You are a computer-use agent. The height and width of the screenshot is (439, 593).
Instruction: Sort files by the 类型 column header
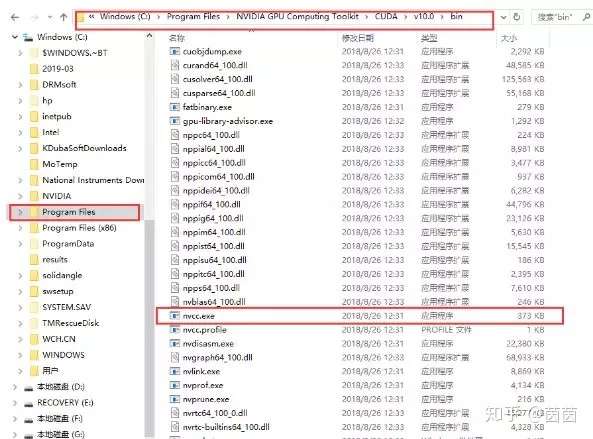point(429,38)
